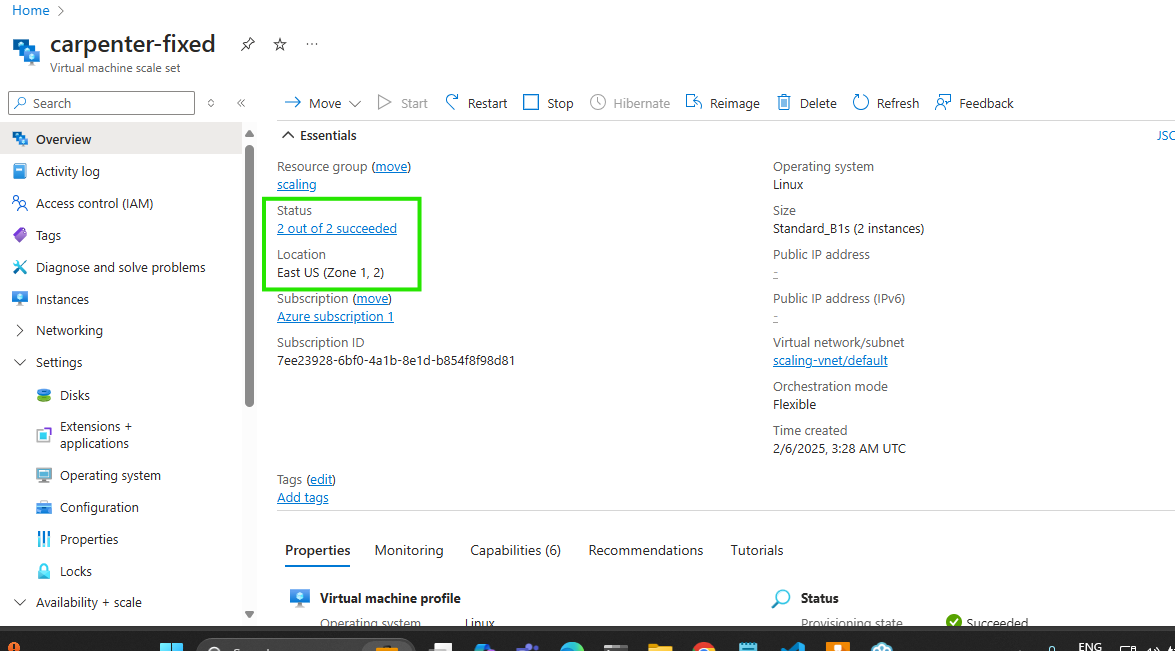1175x651 pixels.
Task: Stop the scale set instances
Action: click(x=548, y=103)
